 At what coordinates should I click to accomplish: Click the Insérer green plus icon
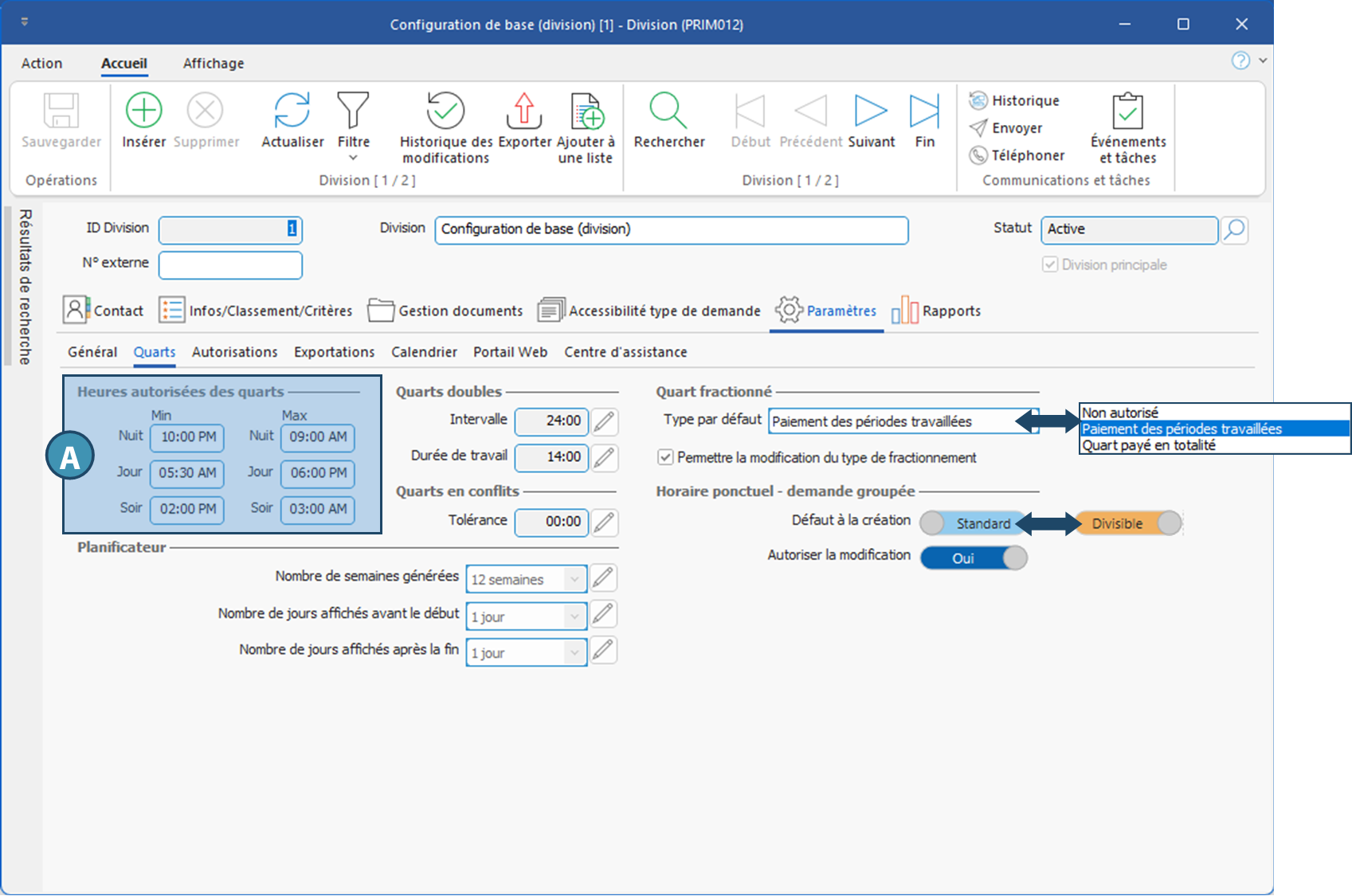143,111
